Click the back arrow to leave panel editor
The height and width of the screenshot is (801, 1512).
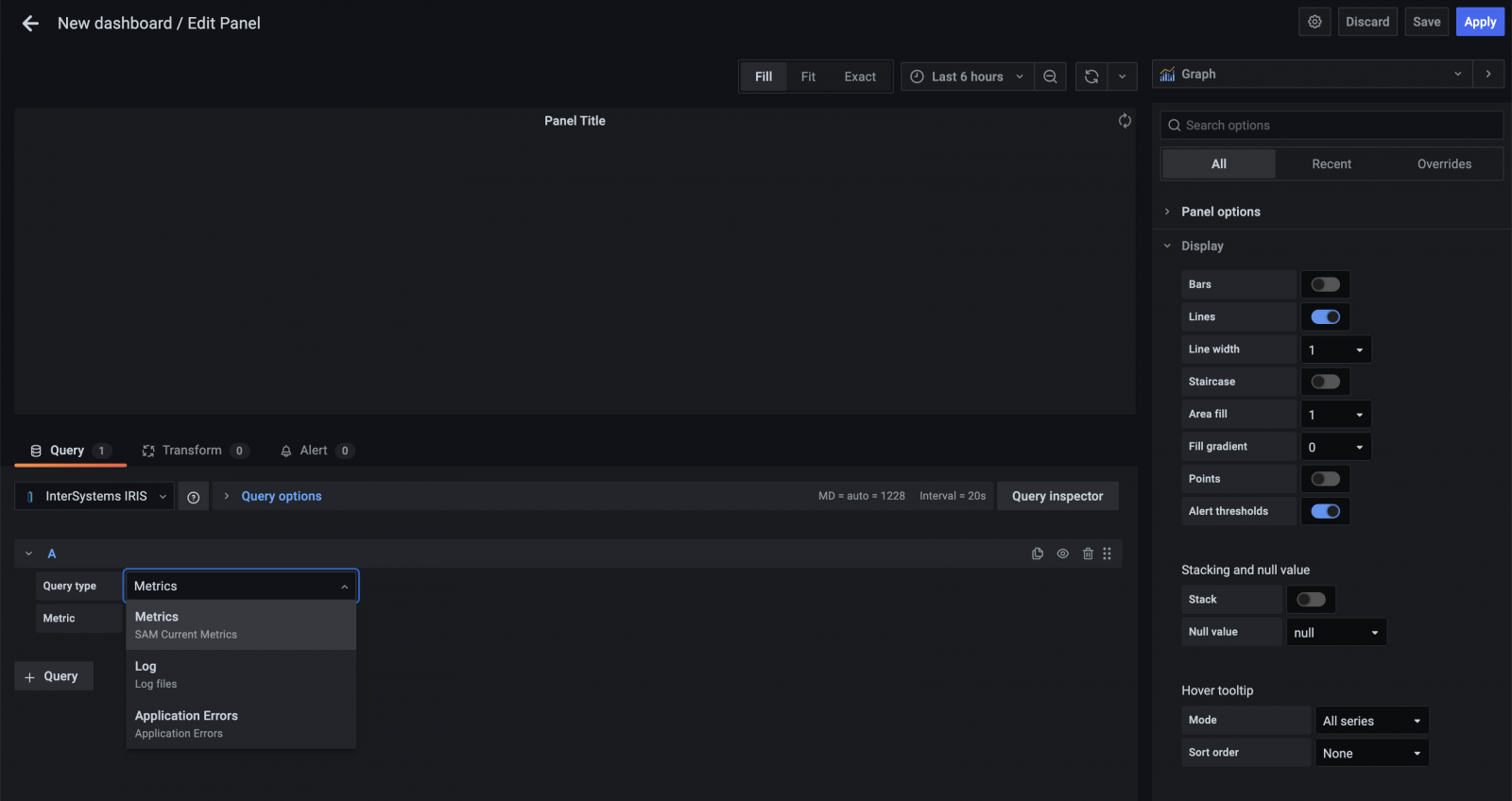(x=30, y=24)
